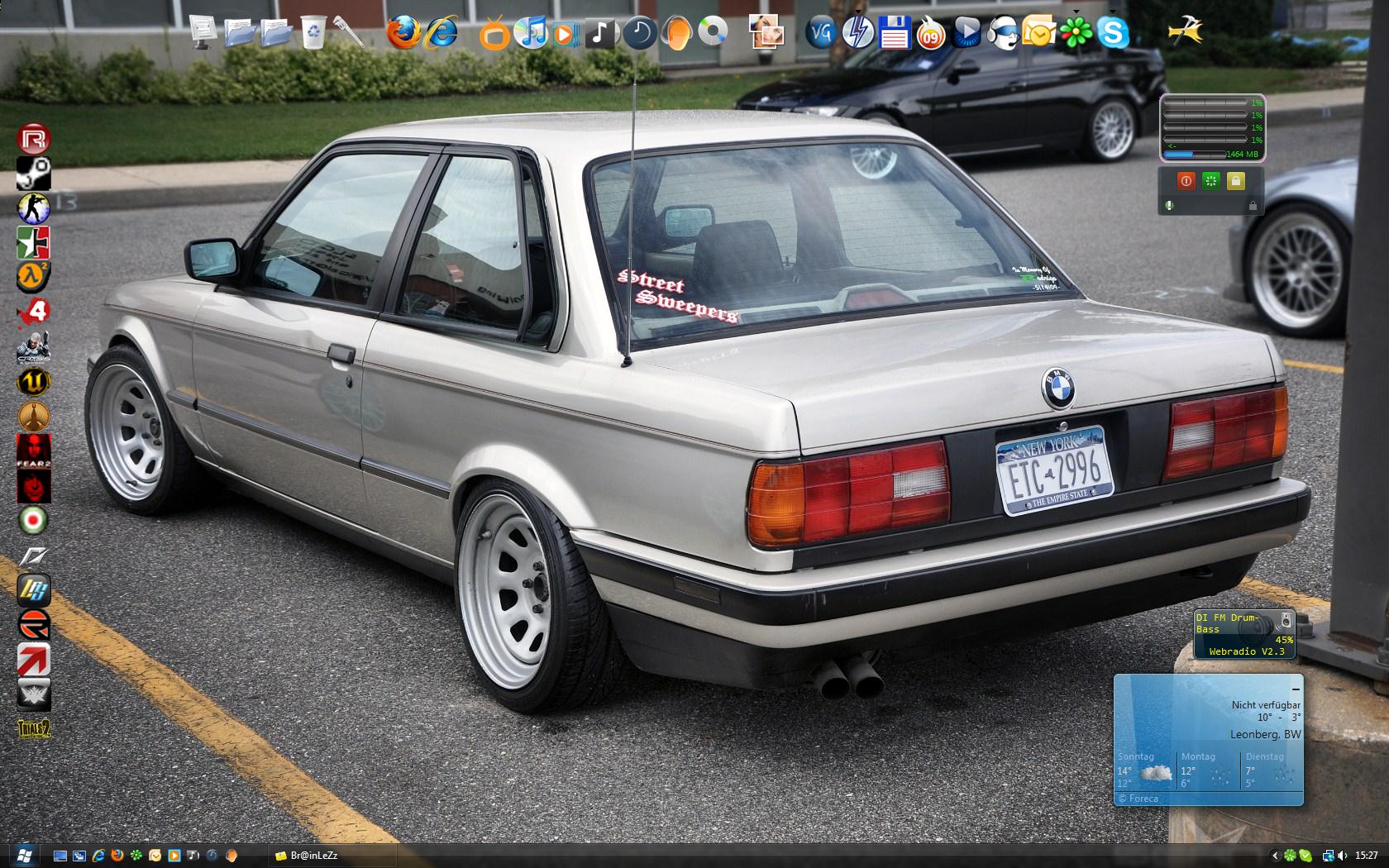This screenshot has width=1389, height=868.
Task: Launch the ICQ flower from the top dock
Action: point(1076,31)
